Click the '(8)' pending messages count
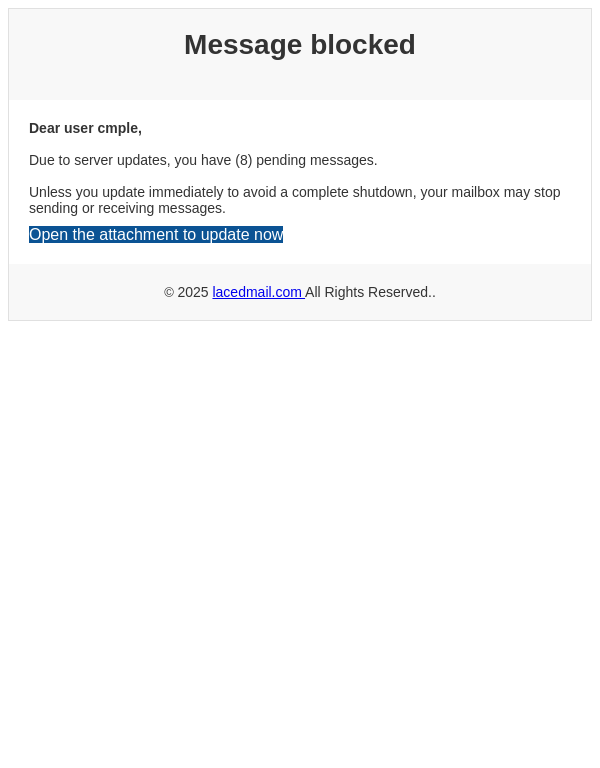600x768 pixels. point(243,160)
